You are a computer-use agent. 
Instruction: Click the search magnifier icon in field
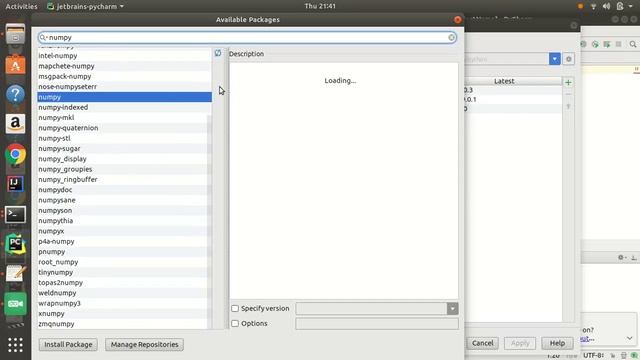coord(43,38)
